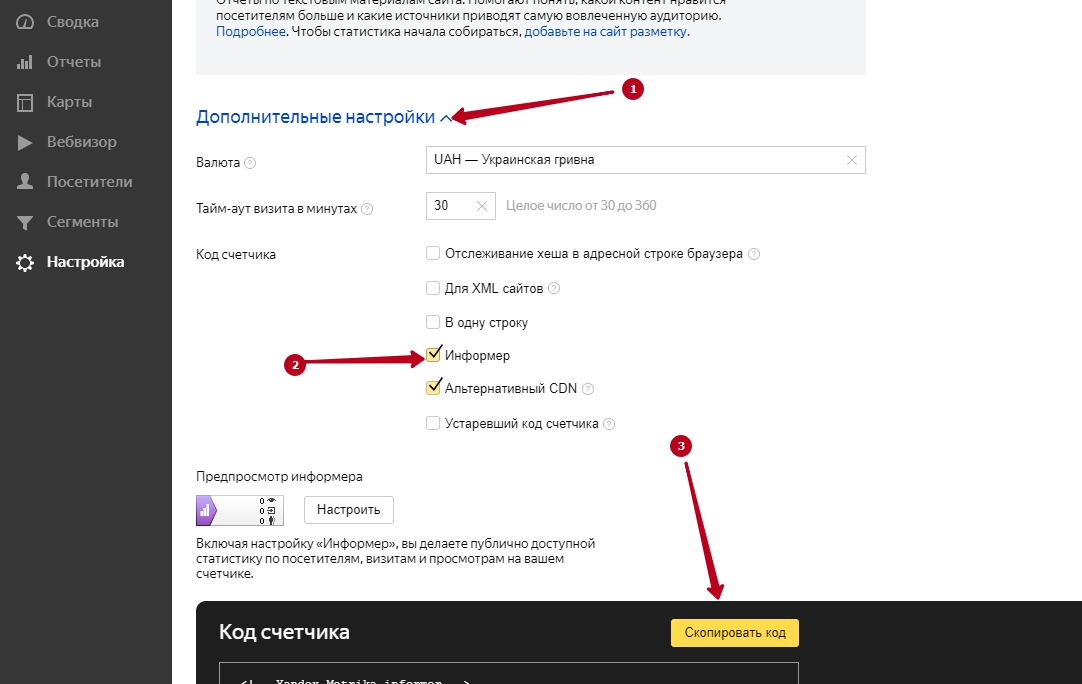Click the Посетители person icon
The image size is (1082, 684).
[x=25, y=182]
